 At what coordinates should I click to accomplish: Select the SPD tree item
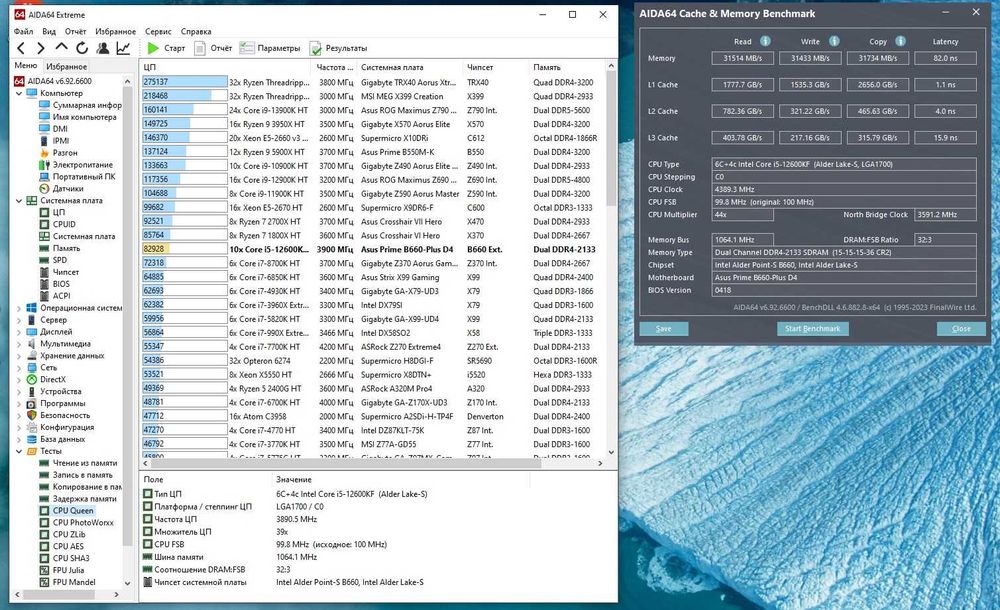53,260
